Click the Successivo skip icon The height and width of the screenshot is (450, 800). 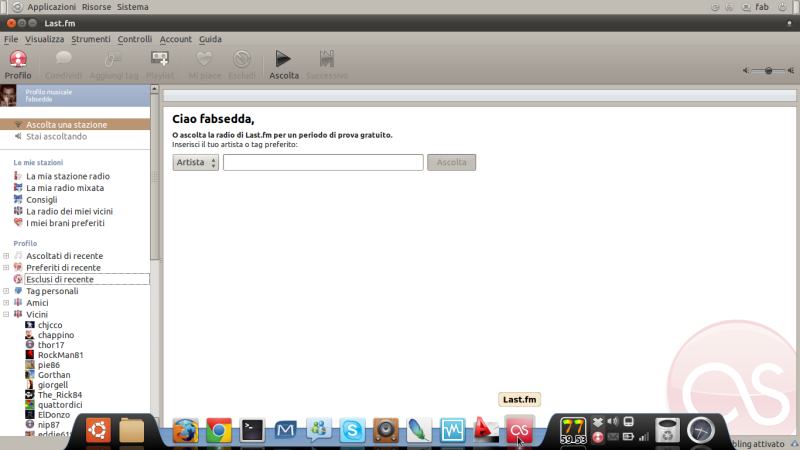[327, 59]
